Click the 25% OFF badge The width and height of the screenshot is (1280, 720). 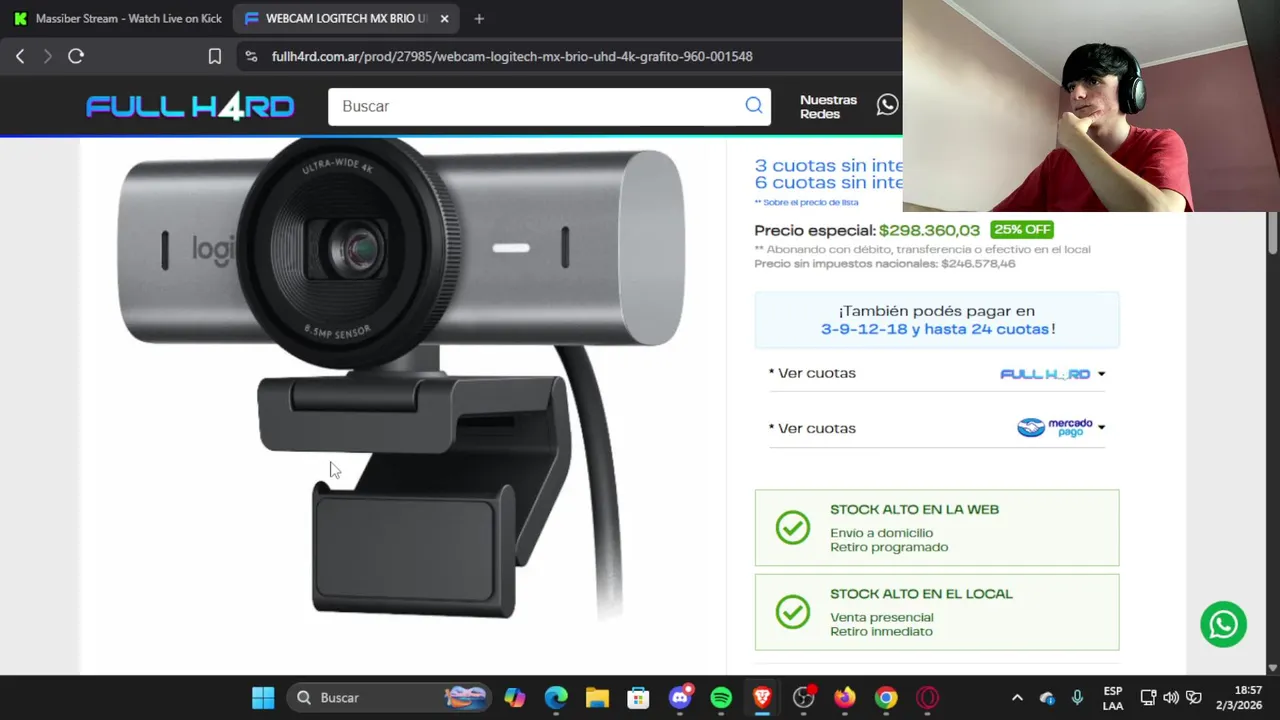pos(1021,230)
